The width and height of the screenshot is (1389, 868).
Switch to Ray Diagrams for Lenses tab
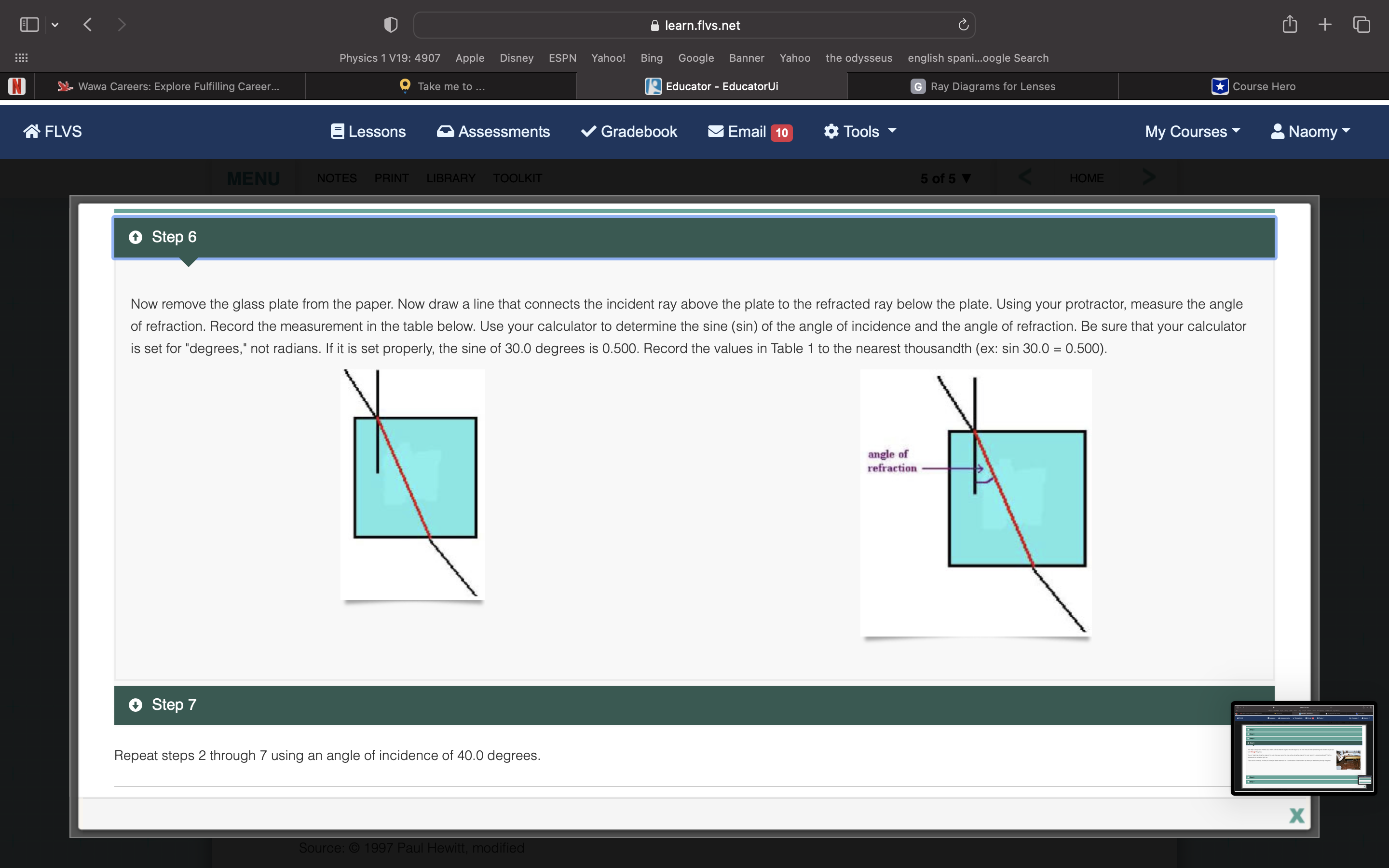click(982, 86)
